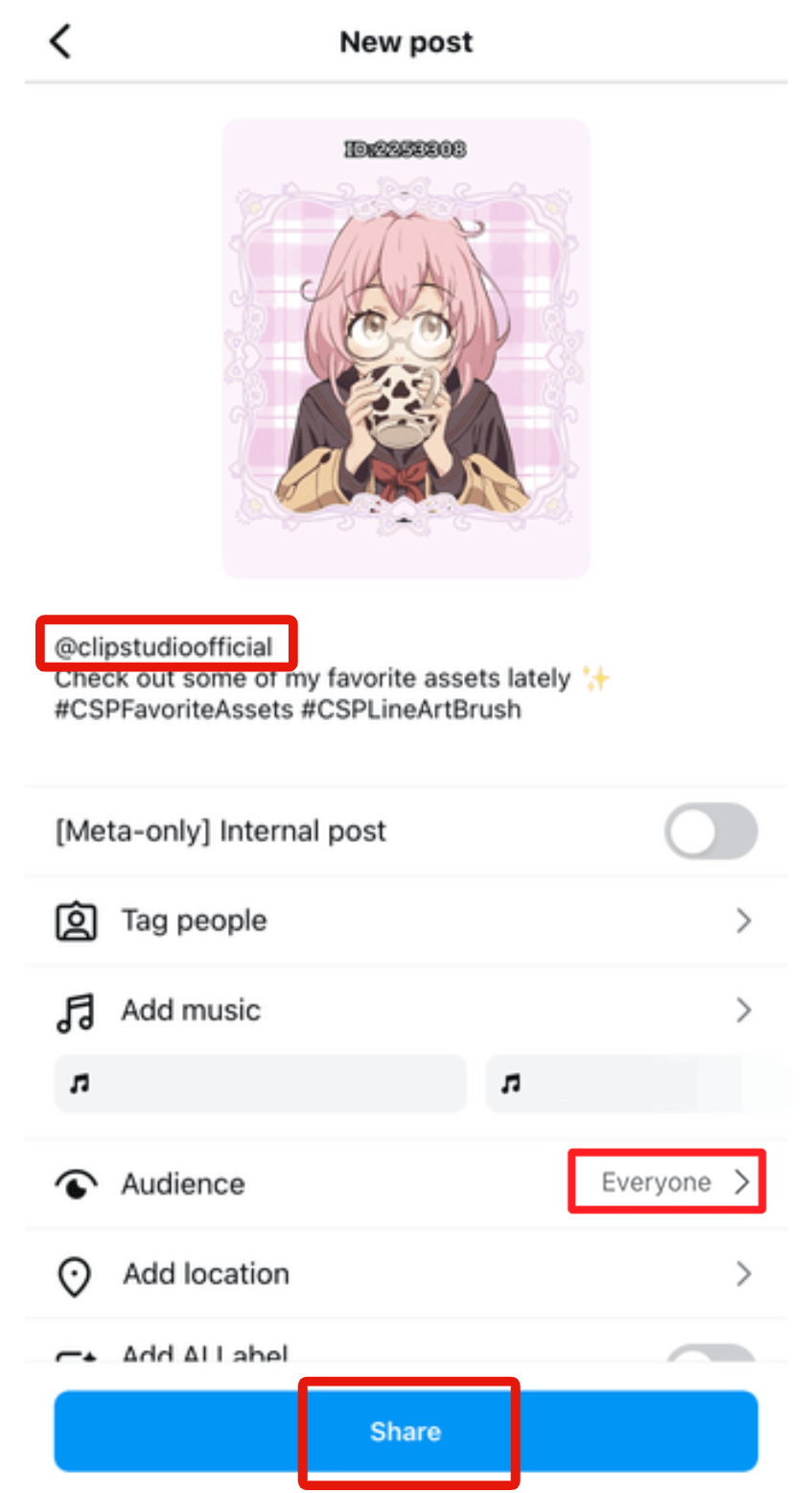The image size is (812, 1493).
Task: Click the Add location pin icon
Action: click(x=75, y=1275)
